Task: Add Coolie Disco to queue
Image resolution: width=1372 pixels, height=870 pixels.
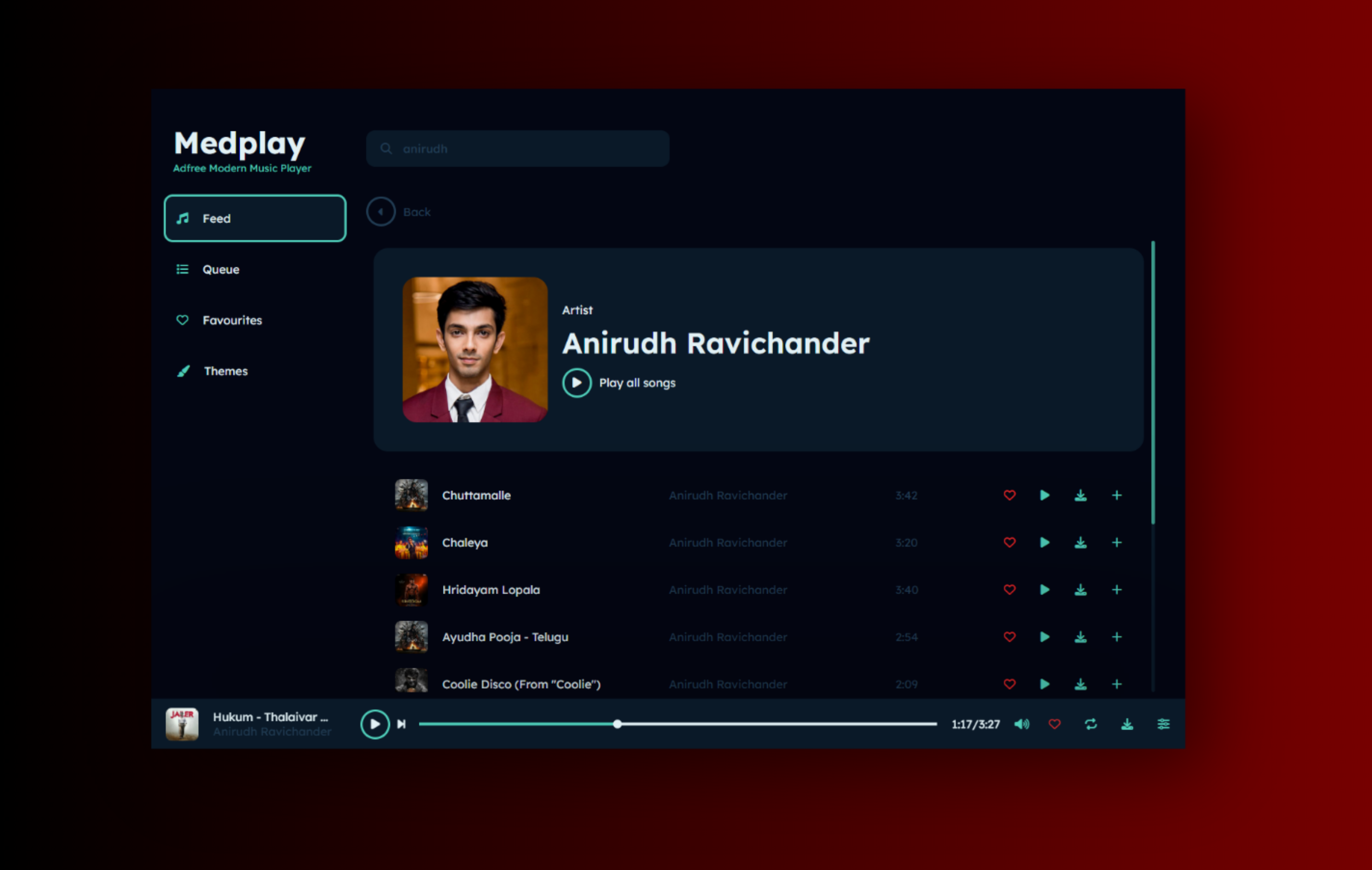Action: point(1117,684)
